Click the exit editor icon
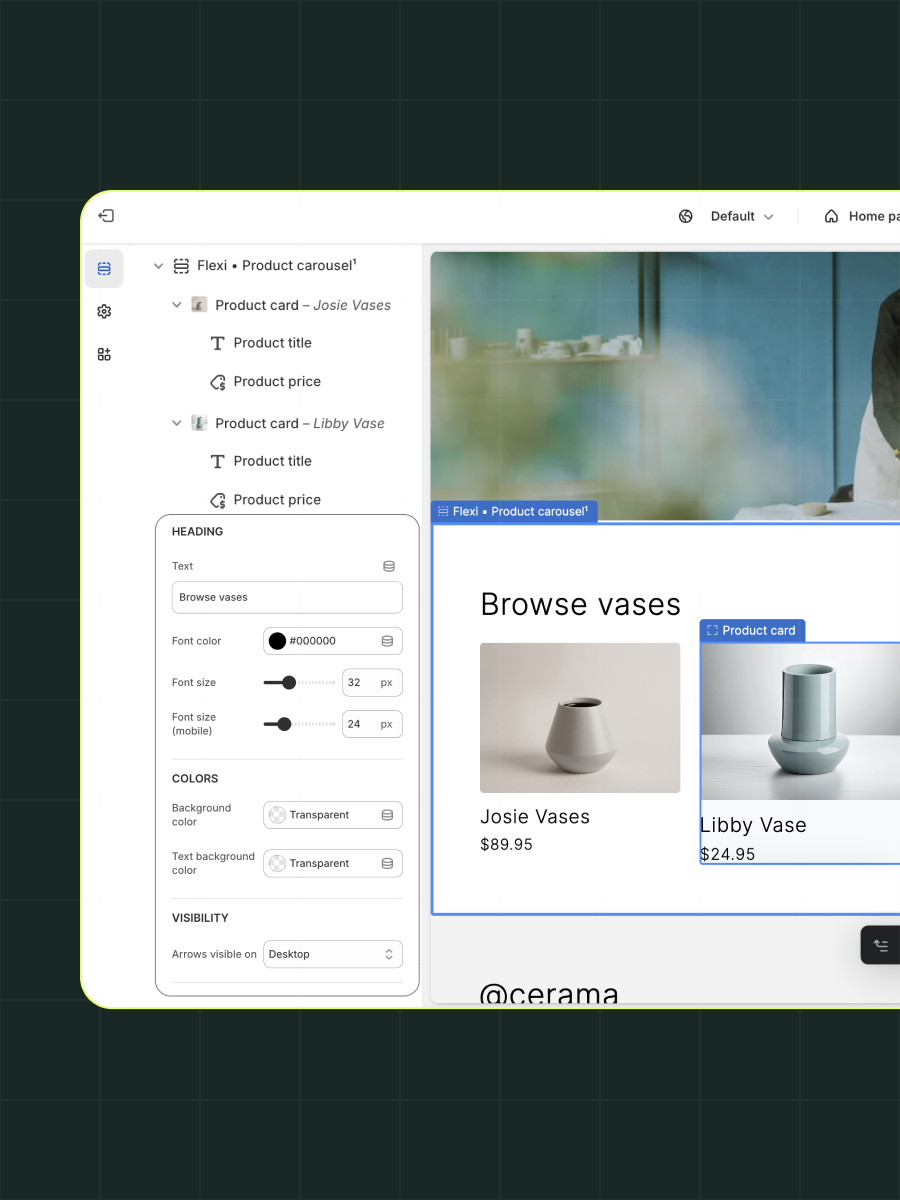Screen dimensions: 900x1200 tap(106, 216)
